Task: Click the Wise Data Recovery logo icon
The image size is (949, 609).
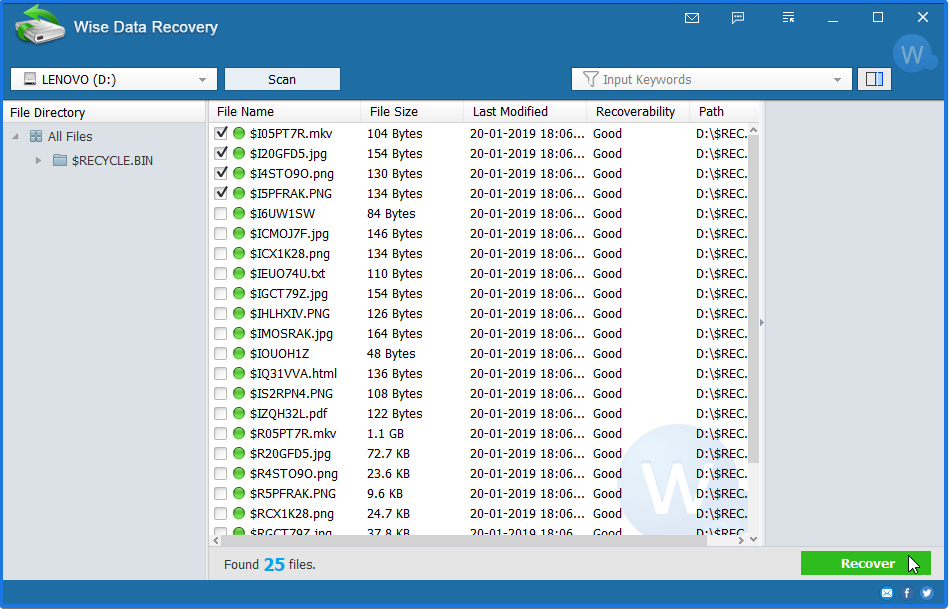Action: [40, 25]
